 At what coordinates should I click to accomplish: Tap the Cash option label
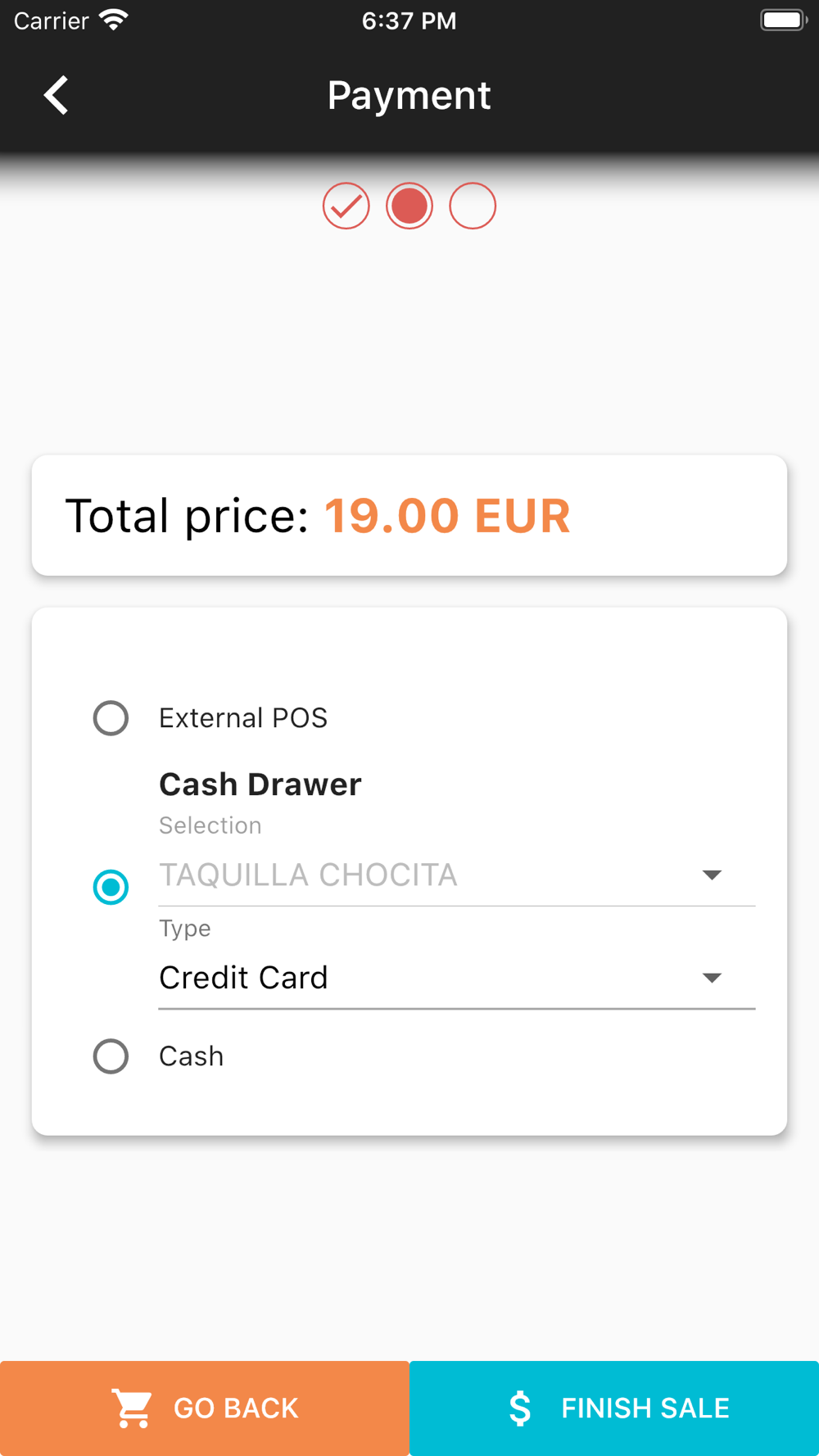[191, 1056]
